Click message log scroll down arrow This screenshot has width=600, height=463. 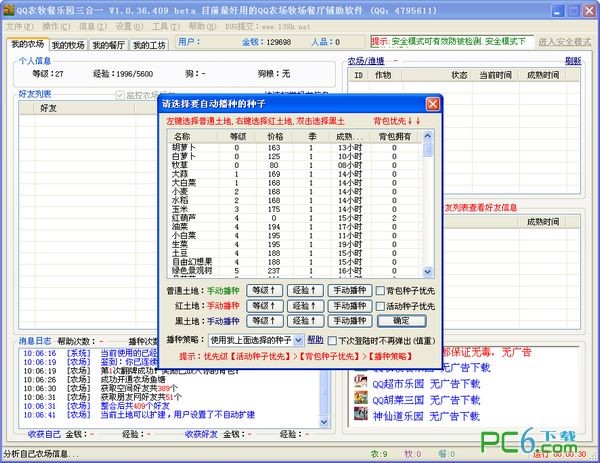[324, 422]
